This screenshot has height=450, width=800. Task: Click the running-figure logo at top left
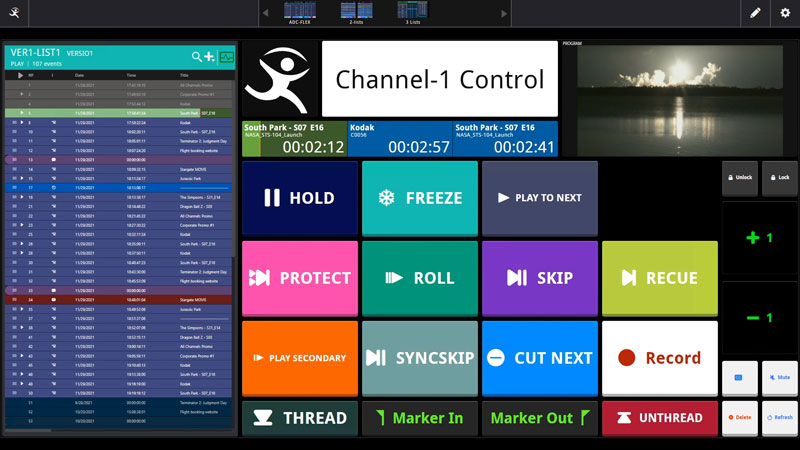click(x=13, y=13)
